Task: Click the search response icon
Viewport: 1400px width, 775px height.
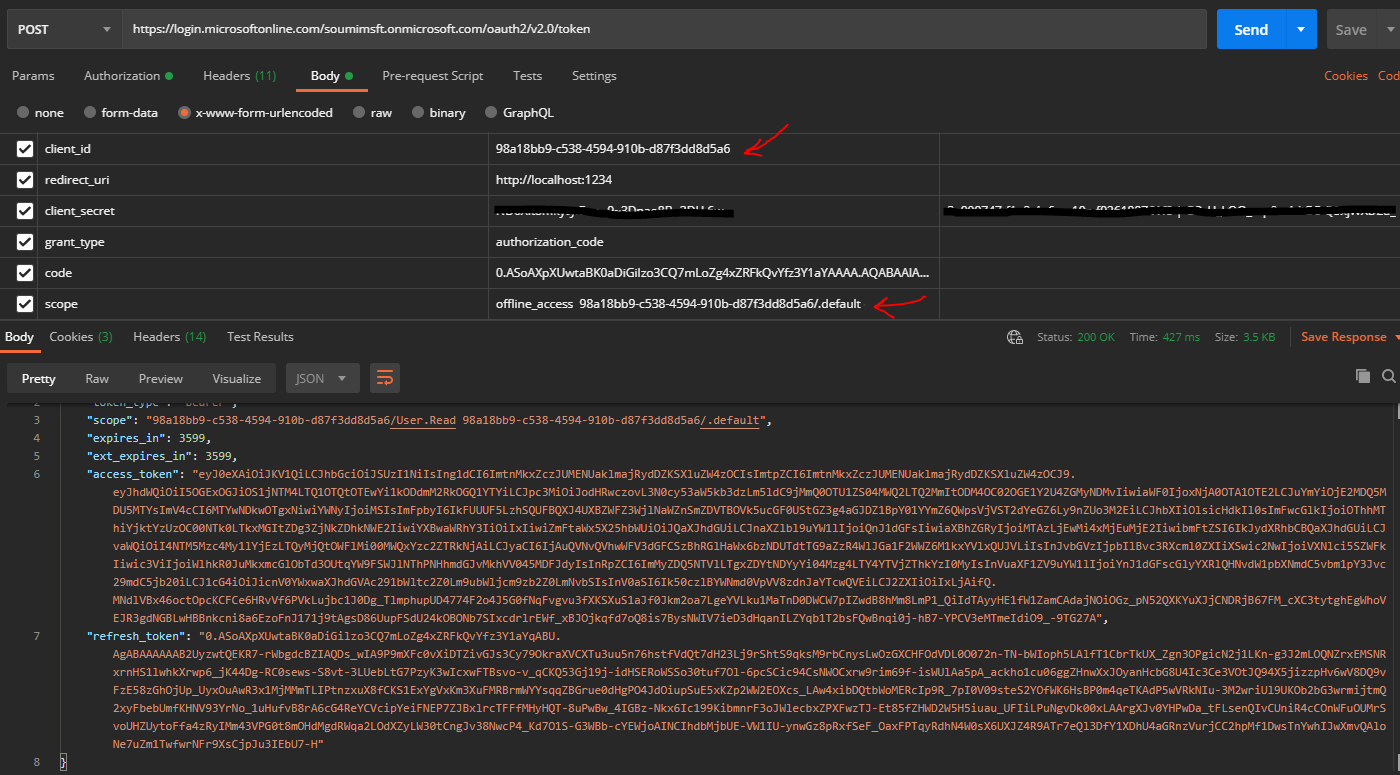Action: coord(1388,376)
